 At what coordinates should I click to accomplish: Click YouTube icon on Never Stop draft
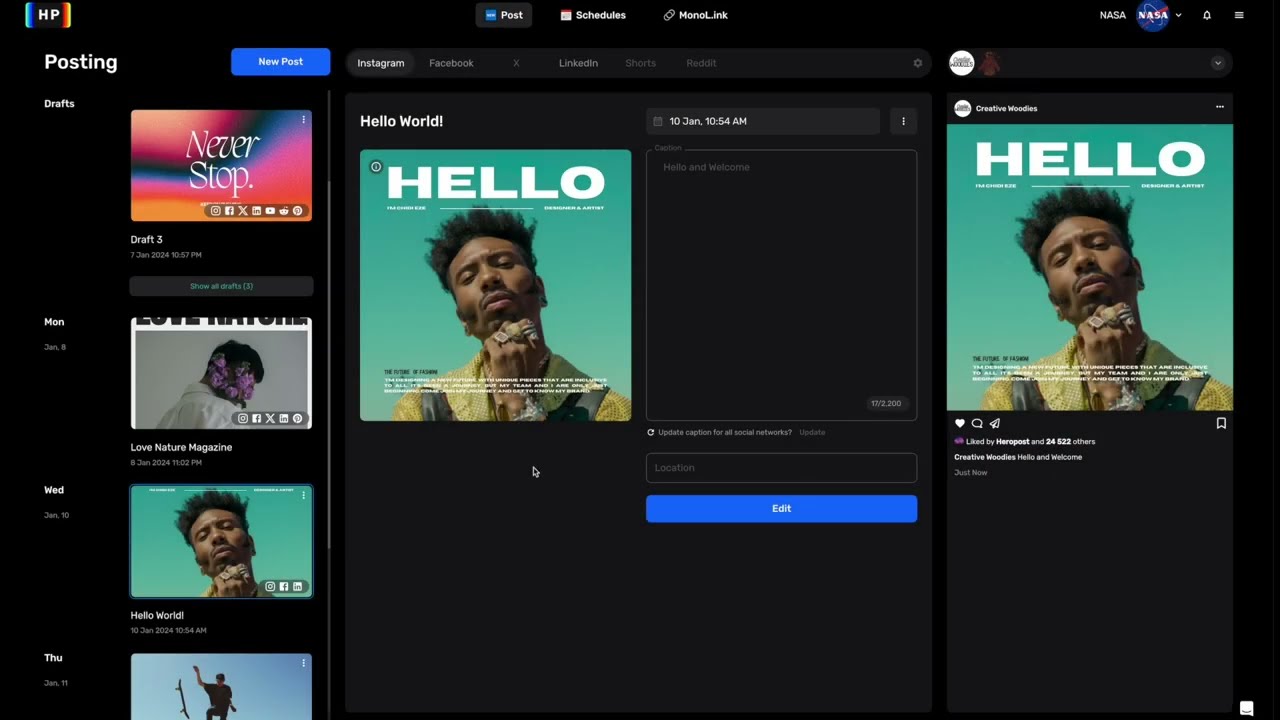tap(270, 211)
